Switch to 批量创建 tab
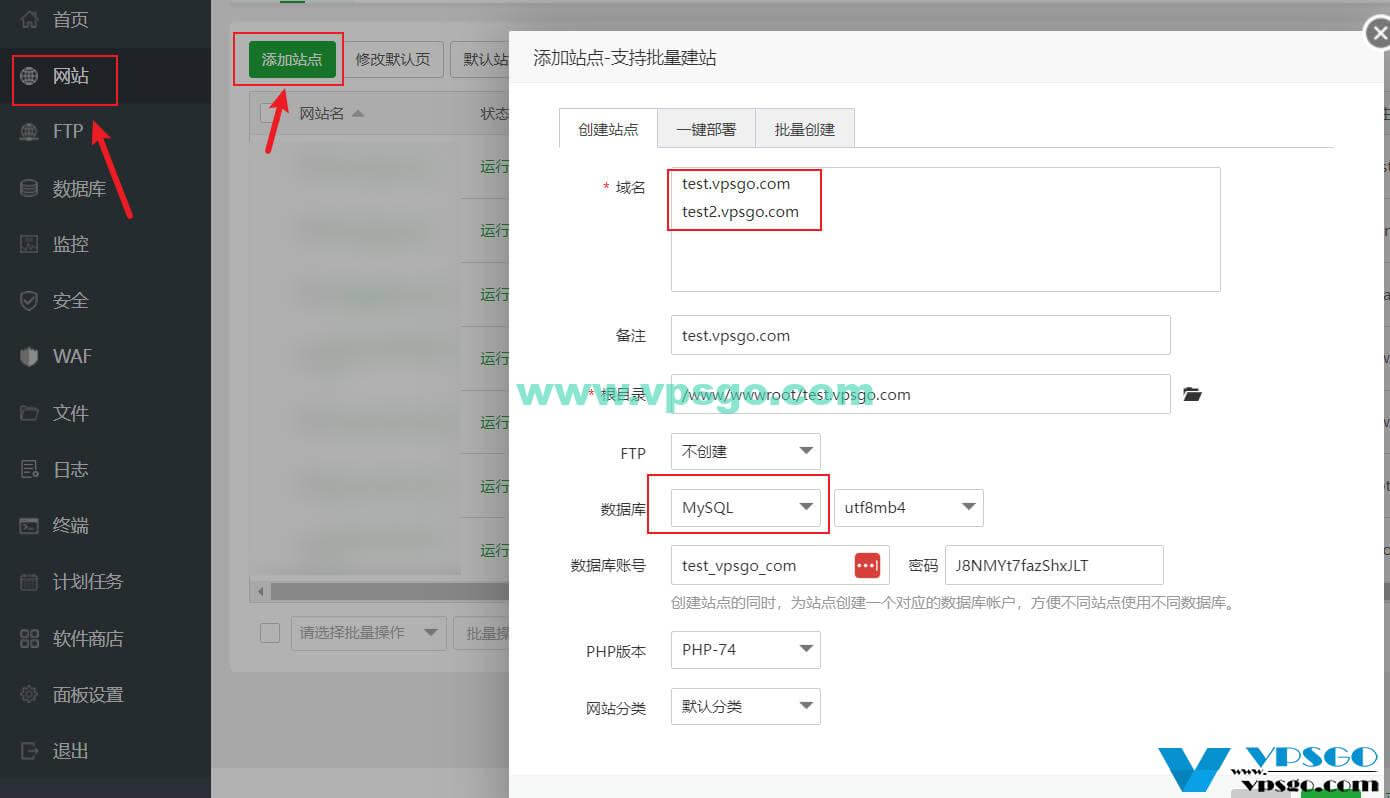 [804, 129]
